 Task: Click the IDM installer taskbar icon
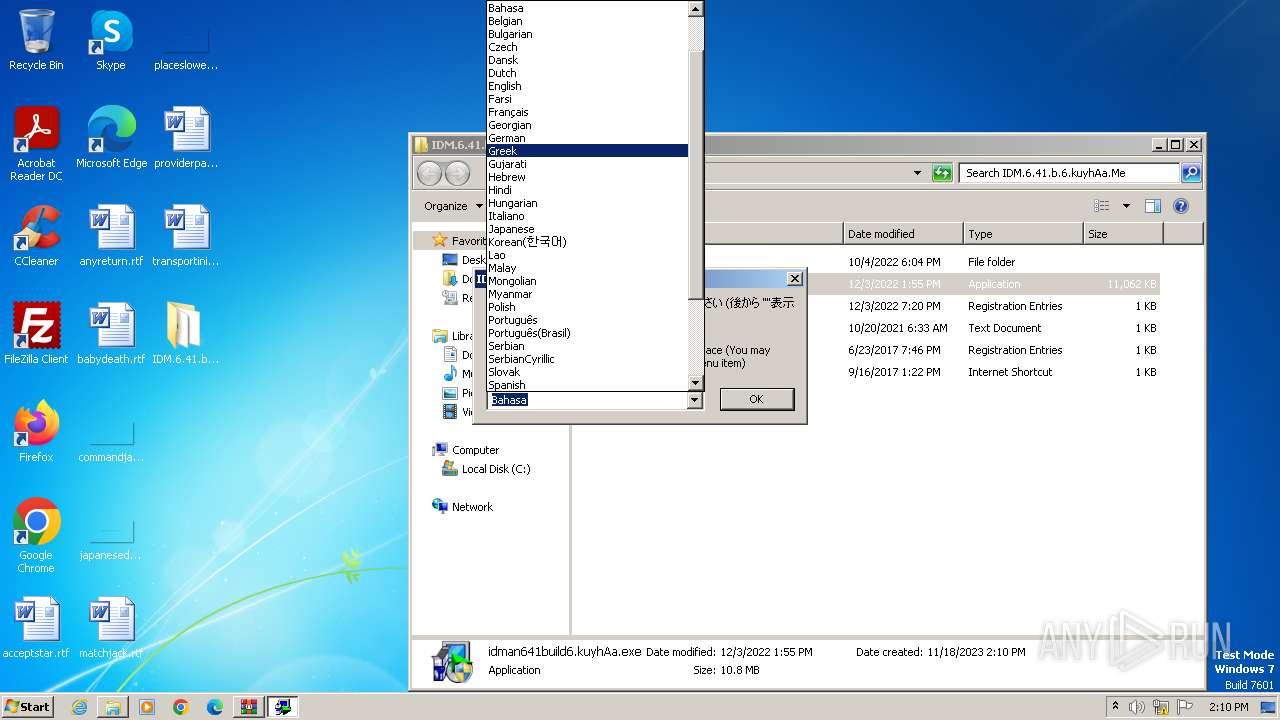pyautogui.click(x=283, y=707)
